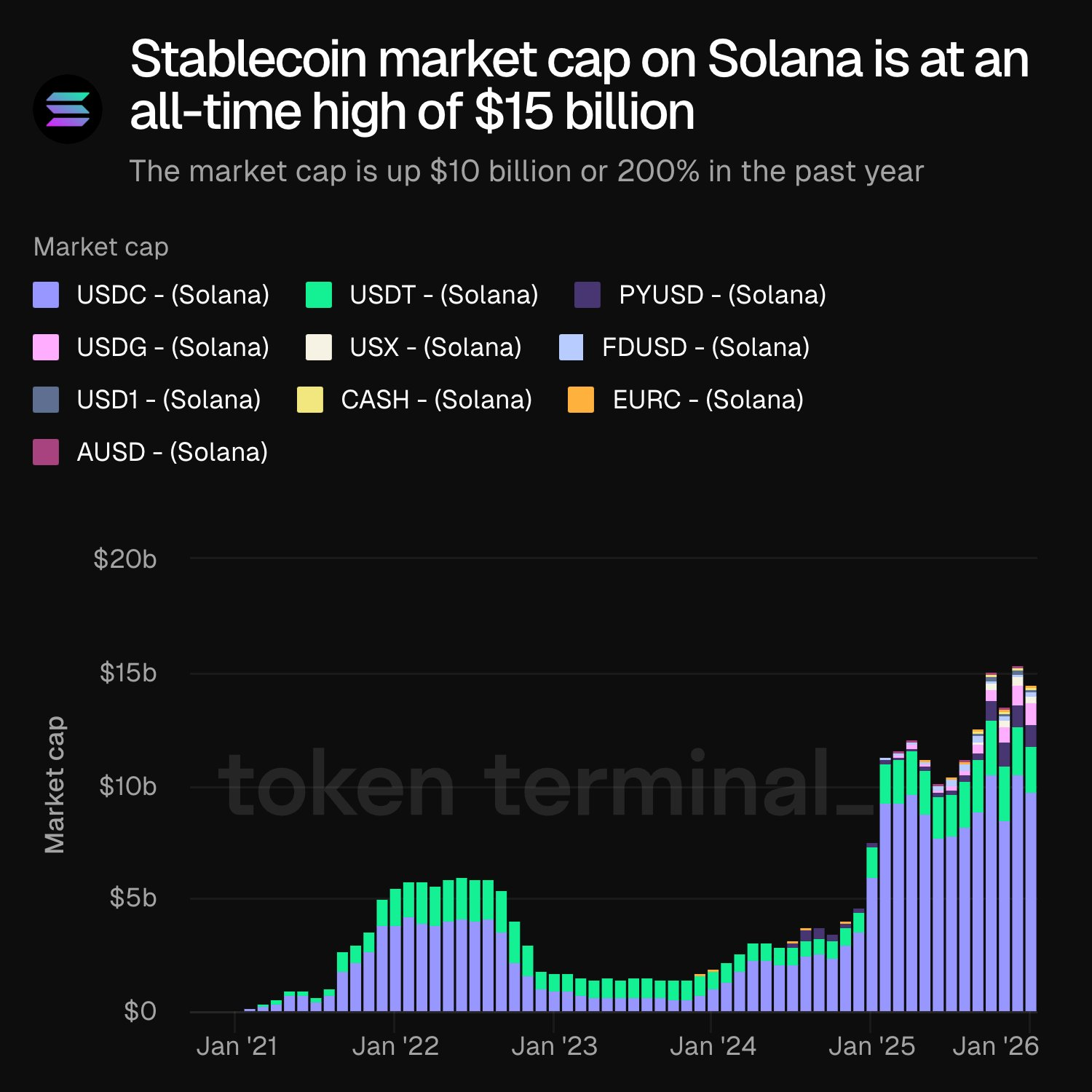Click the vertical Market cap axis title

55,784
